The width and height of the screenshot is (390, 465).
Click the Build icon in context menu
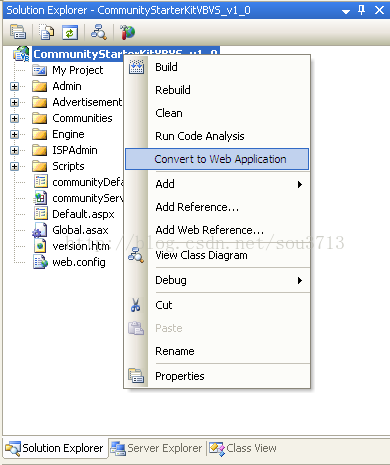(x=136, y=67)
